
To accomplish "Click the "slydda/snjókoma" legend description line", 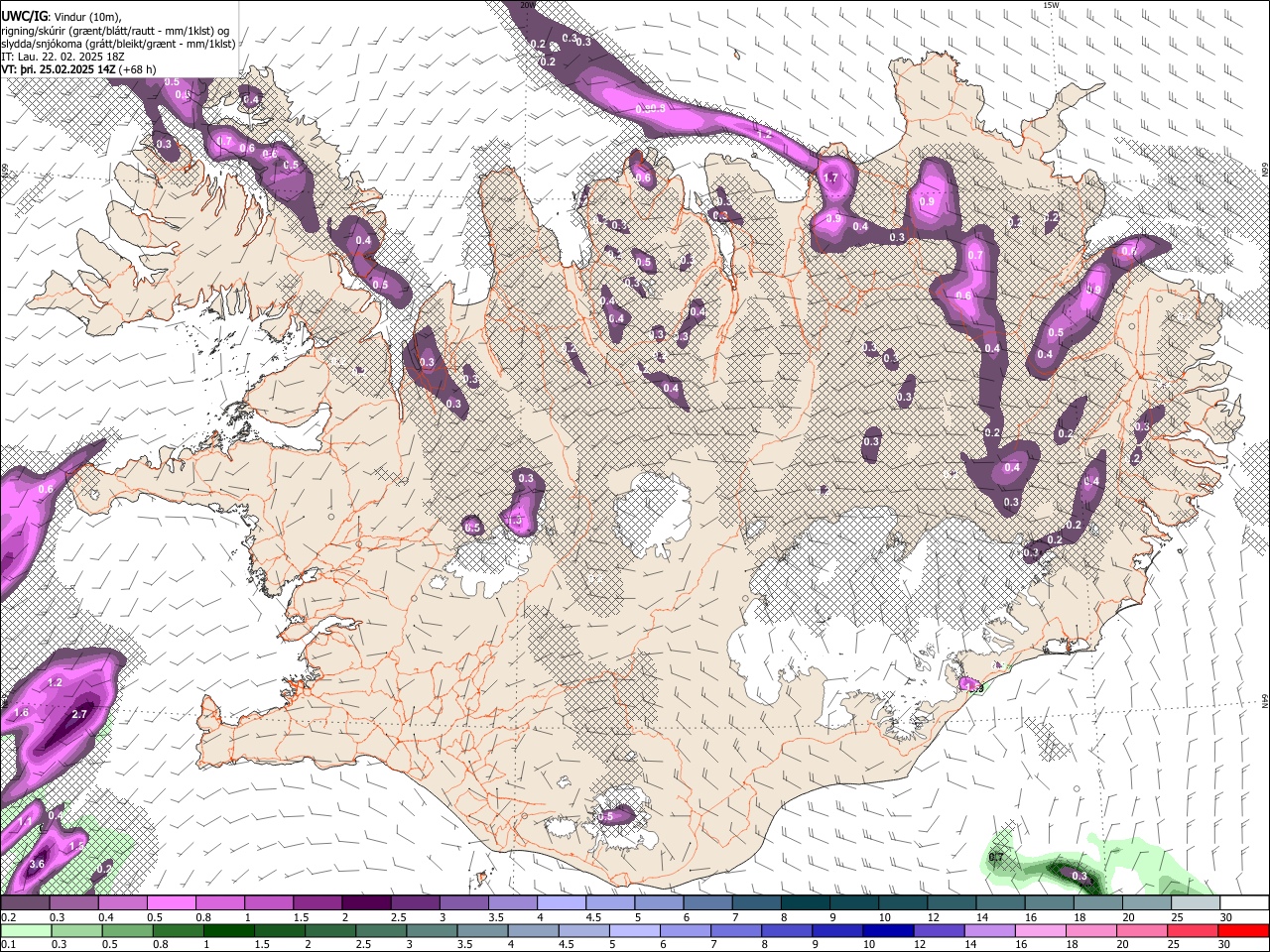I will [x=118, y=44].
